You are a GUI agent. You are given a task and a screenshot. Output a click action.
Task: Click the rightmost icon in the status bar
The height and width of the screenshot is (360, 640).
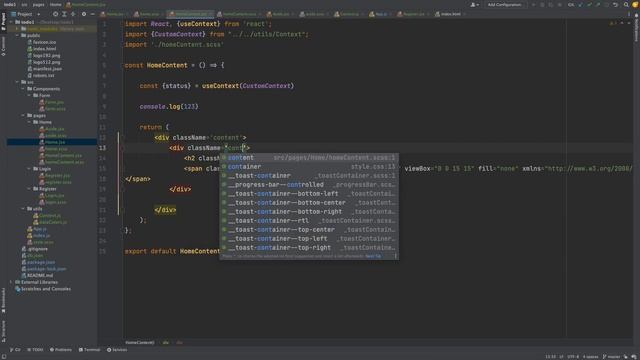pos(635,356)
